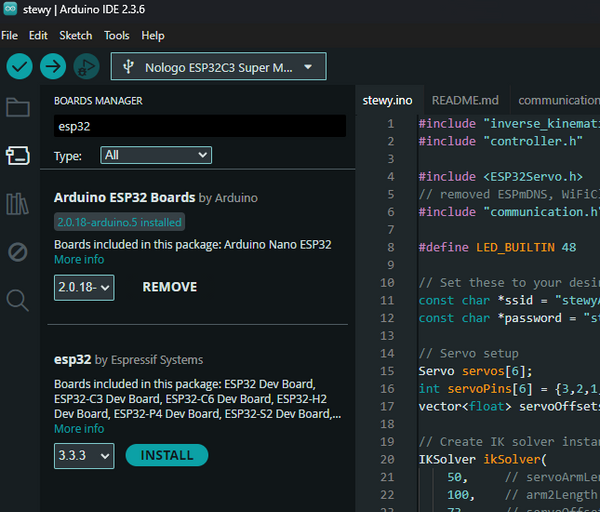Screen dimensions: 600x512
Task: Open the Sketchbook folder icon in sidebar
Action: [18, 108]
